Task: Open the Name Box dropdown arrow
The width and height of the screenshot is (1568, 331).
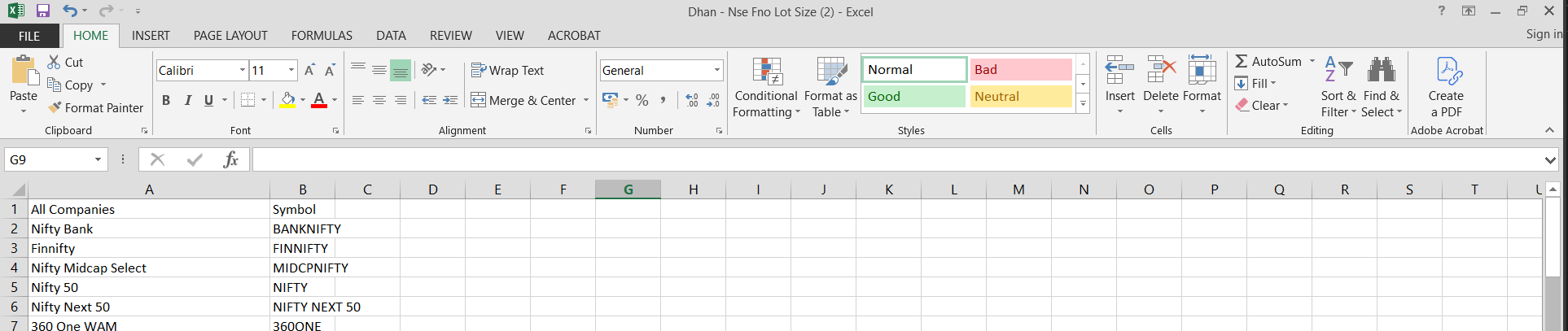Action: (x=98, y=159)
